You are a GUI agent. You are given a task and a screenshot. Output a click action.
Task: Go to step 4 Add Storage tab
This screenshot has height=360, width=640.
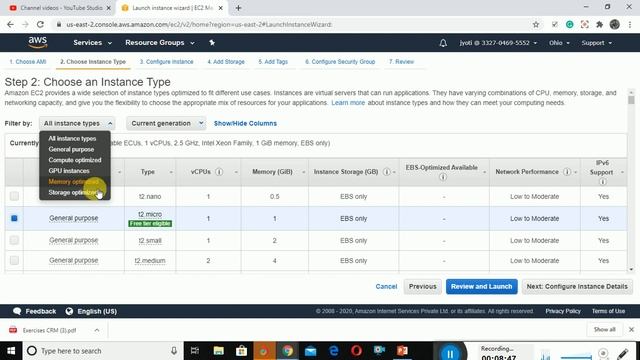point(226,62)
